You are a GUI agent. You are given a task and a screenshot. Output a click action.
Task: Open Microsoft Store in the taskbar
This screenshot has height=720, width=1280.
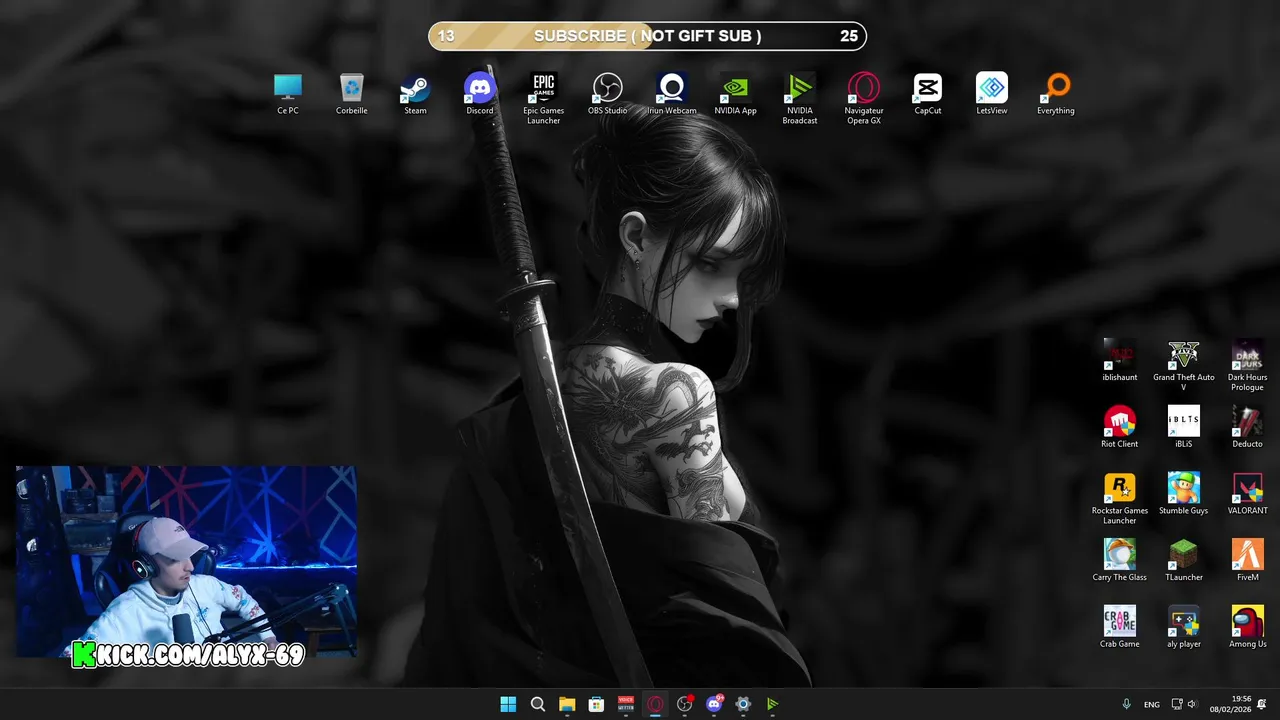tap(596, 704)
